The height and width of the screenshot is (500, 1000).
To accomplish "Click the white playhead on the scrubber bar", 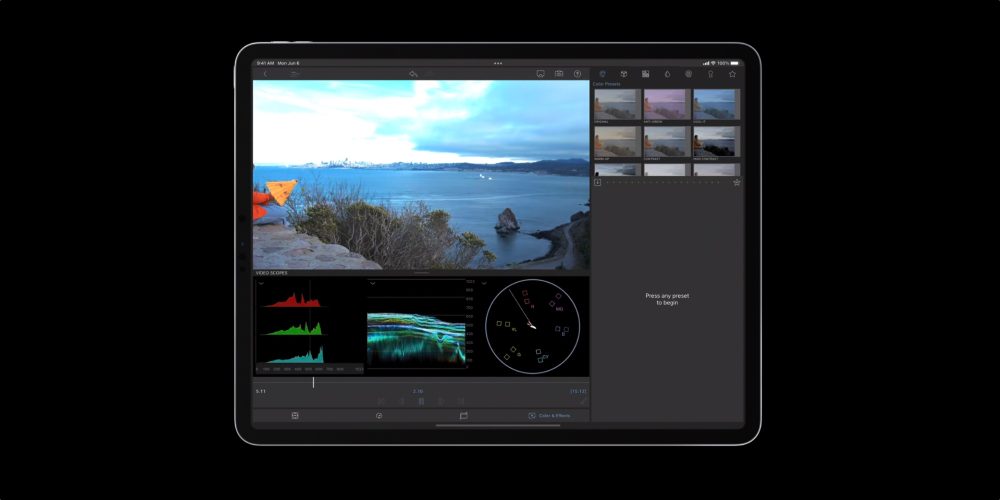I will pyautogui.click(x=313, y=382).
